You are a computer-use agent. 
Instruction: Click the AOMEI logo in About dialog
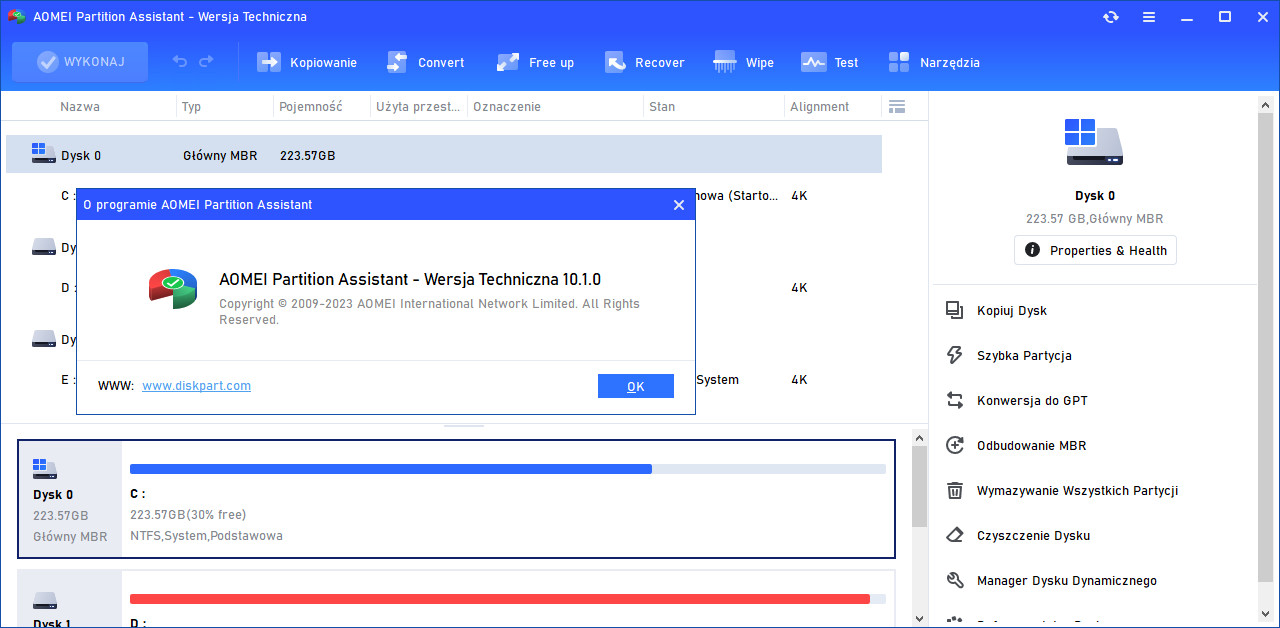[x=173, y=289]
